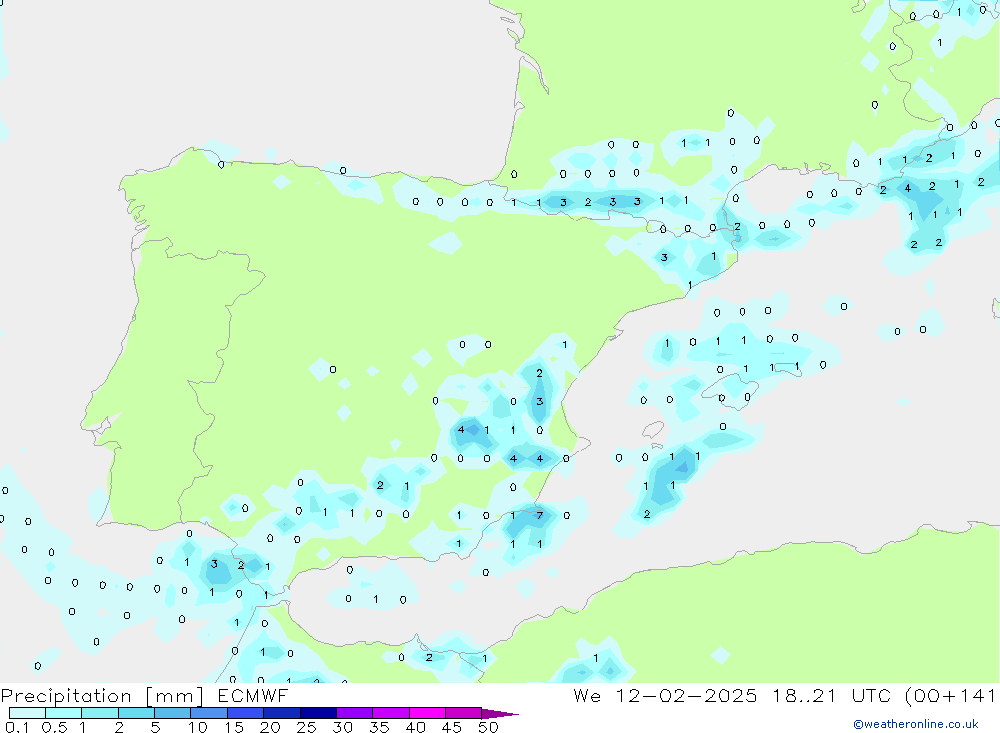Image resolution: width=1000 pixels, height=733 pixels.
Task: Click the '20' legend scale label
Action: tap(270, 727)
